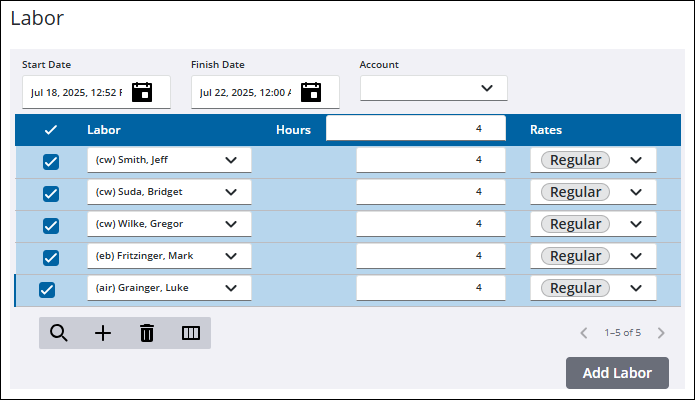695x400 pixels.
Task: Click the Labor column header
Action: (104, 130)
